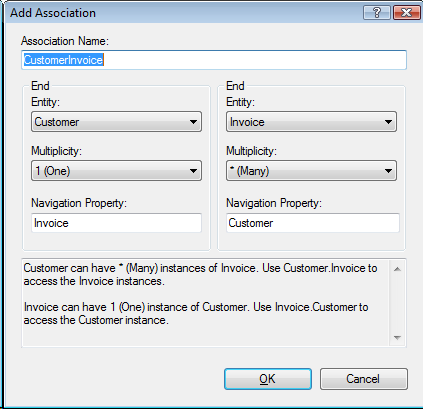Click the Association Name label

65,41
